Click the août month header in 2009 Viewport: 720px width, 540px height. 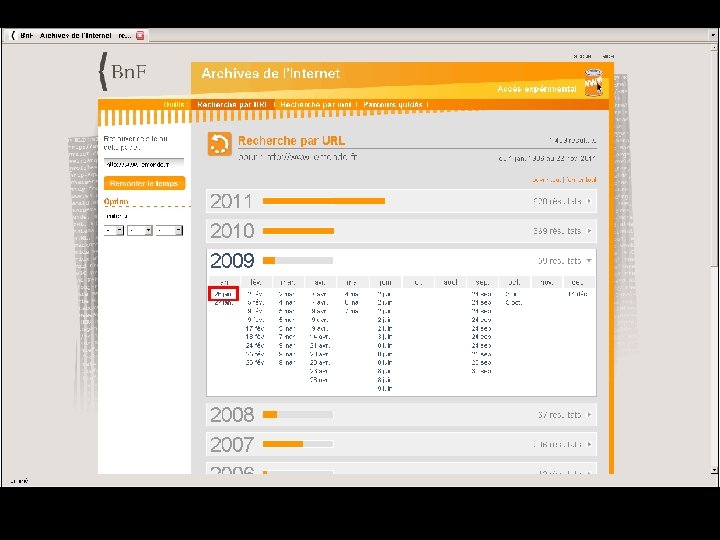click(450, 282)
